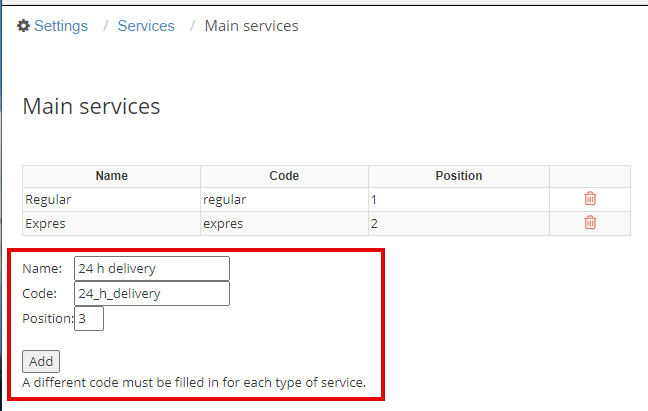
Task: Focus the Position input field
Action: click(89, 318)
